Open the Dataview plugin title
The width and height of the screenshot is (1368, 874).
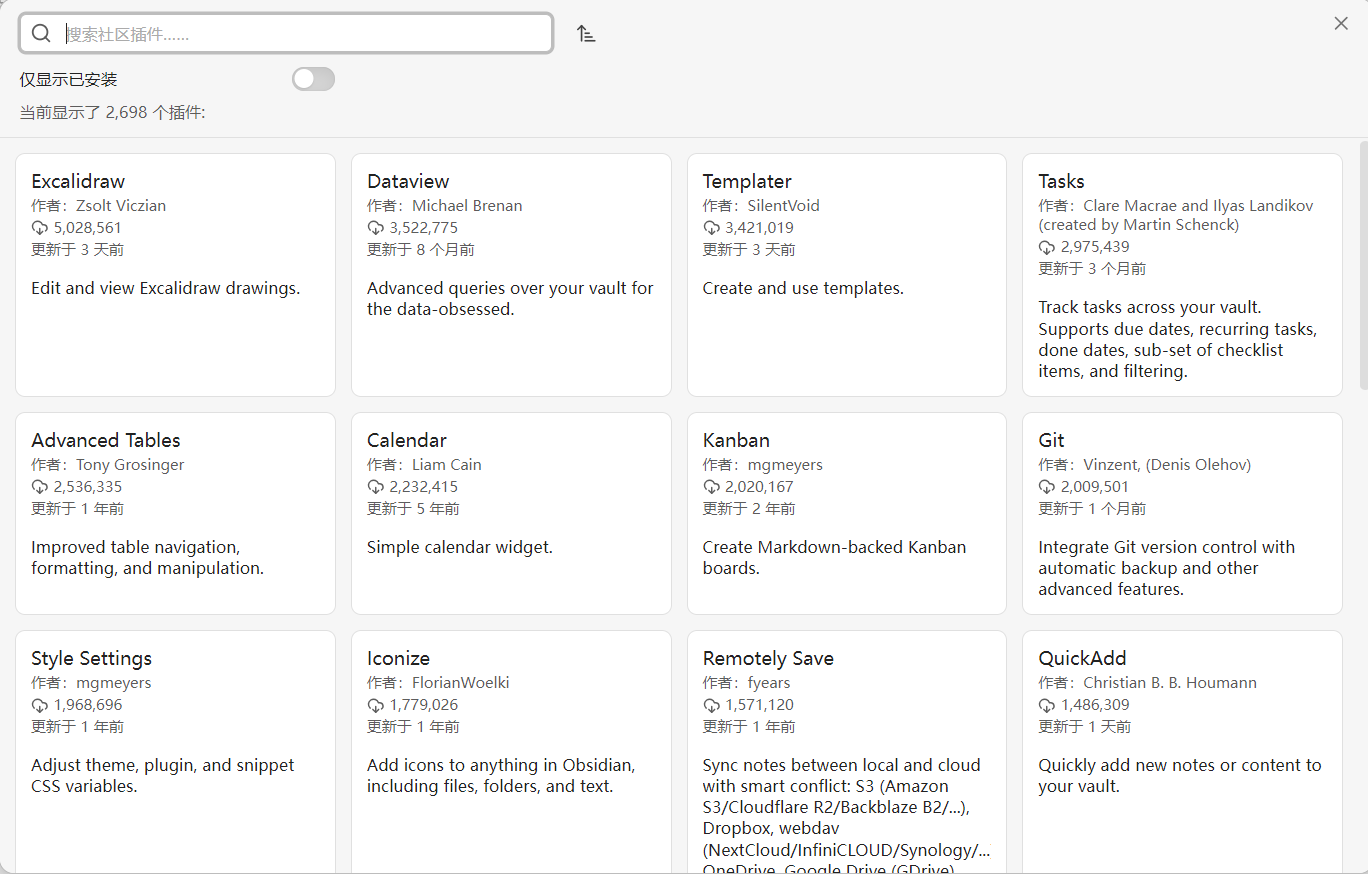[408, 181]
